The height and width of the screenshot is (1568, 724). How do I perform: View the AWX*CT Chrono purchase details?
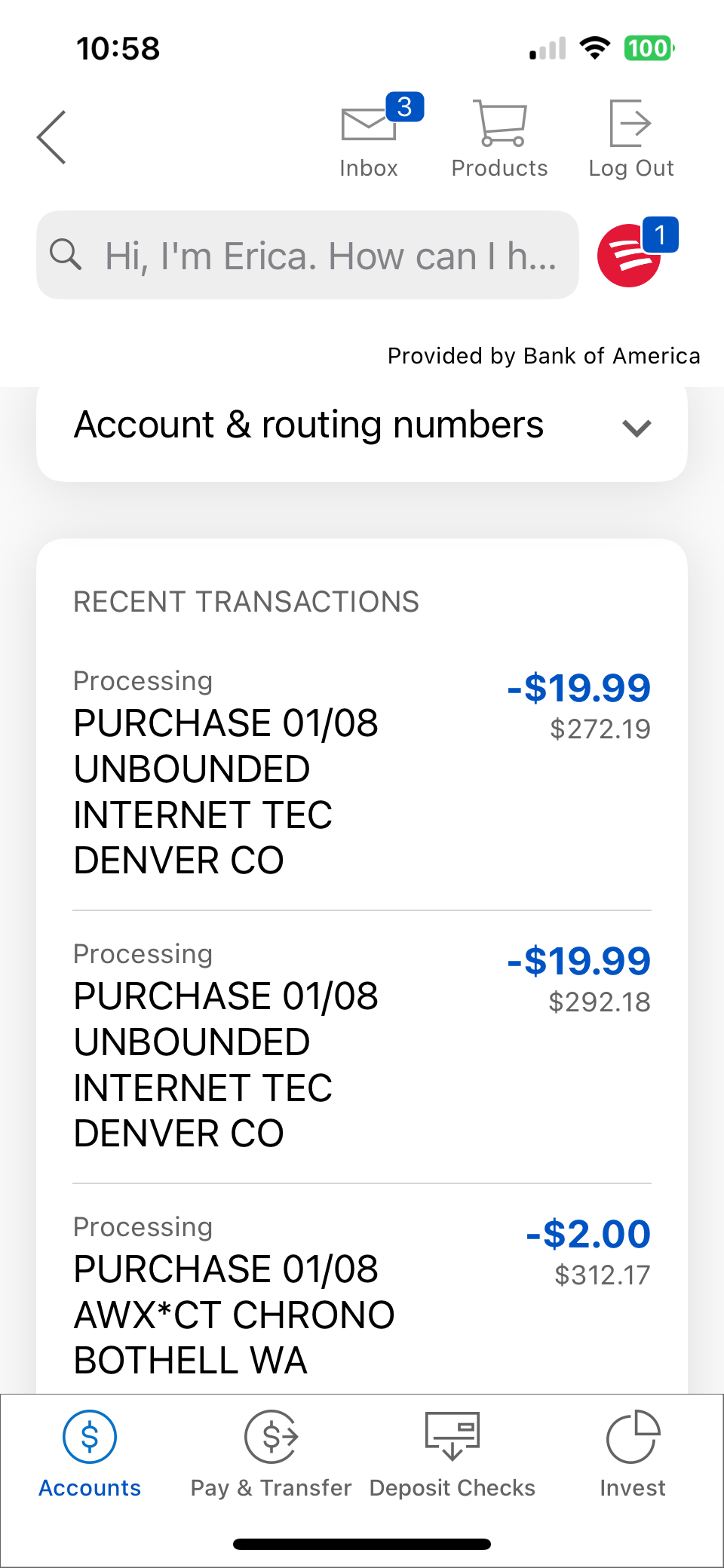[234, 1314]
